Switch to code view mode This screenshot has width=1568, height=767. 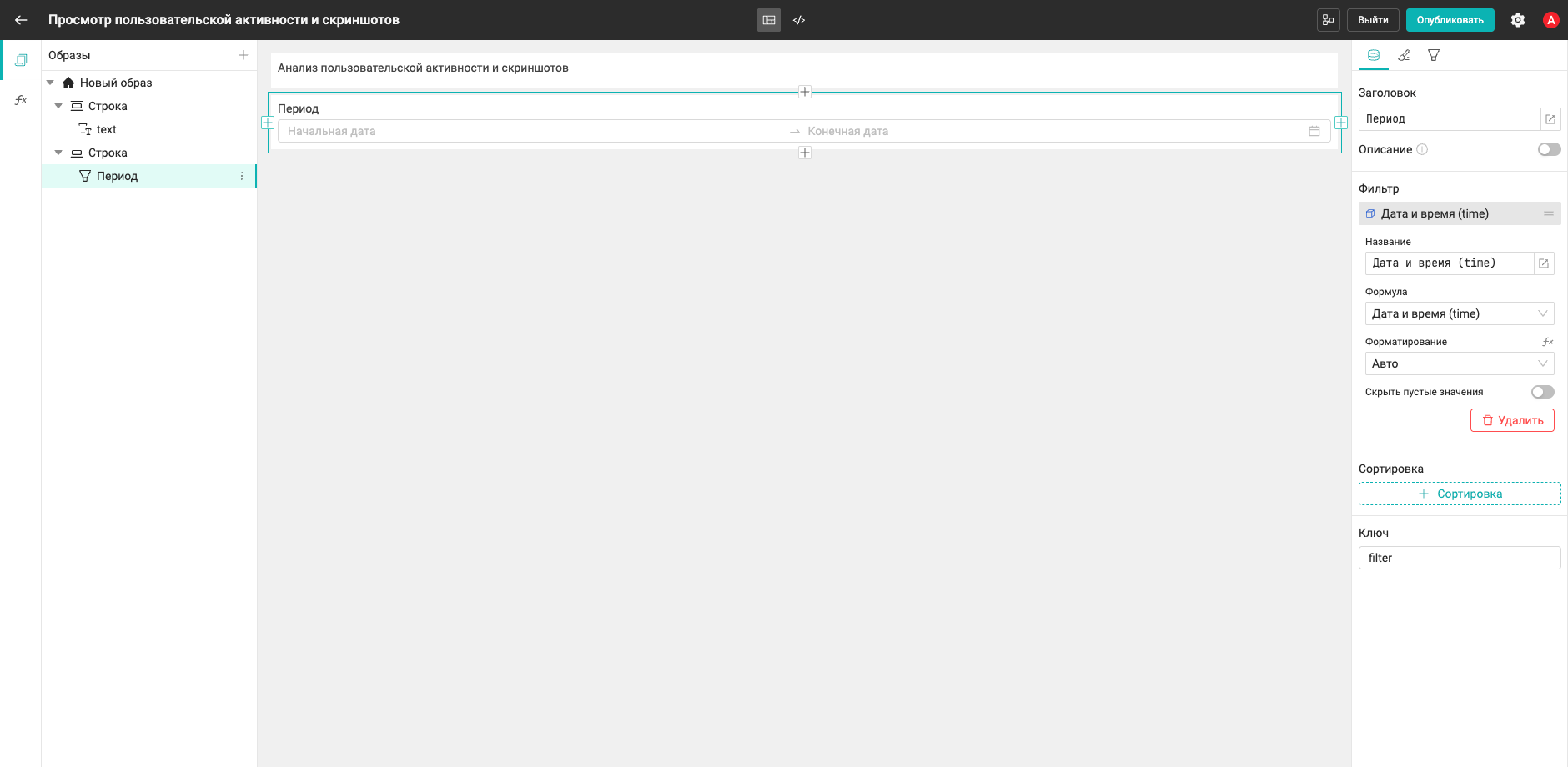click(799, 20)
